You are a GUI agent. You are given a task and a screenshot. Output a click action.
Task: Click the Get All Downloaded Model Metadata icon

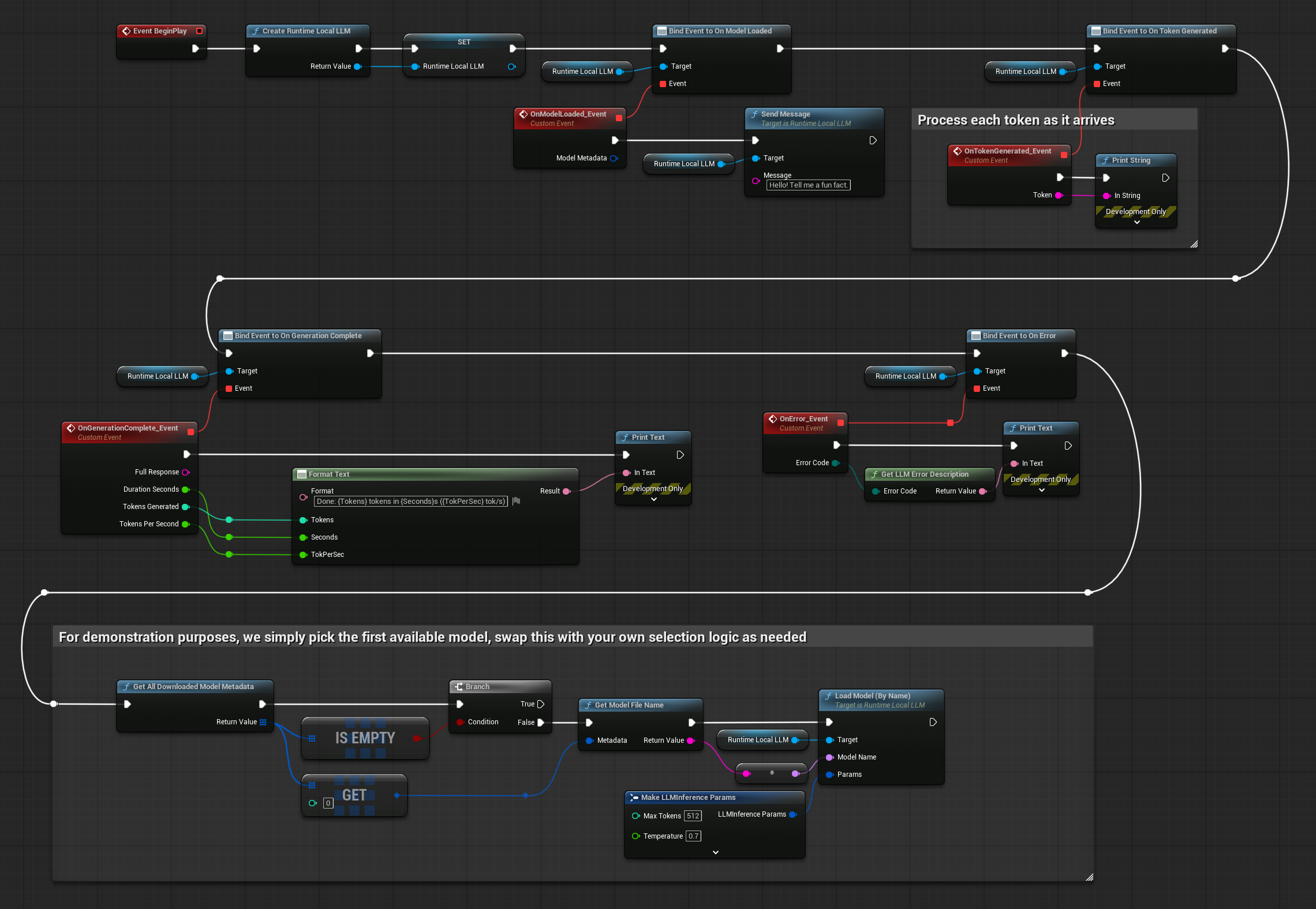(x=127, y=686)
